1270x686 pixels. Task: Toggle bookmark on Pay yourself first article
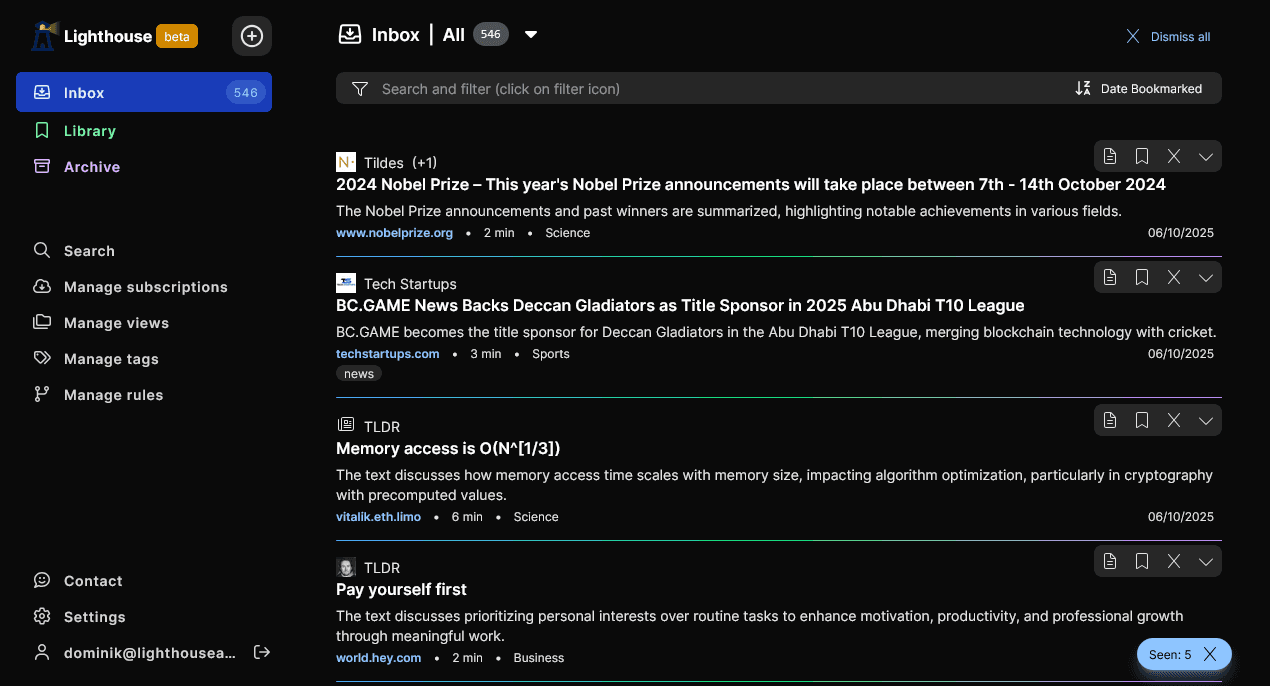(x=1141, y=561)
